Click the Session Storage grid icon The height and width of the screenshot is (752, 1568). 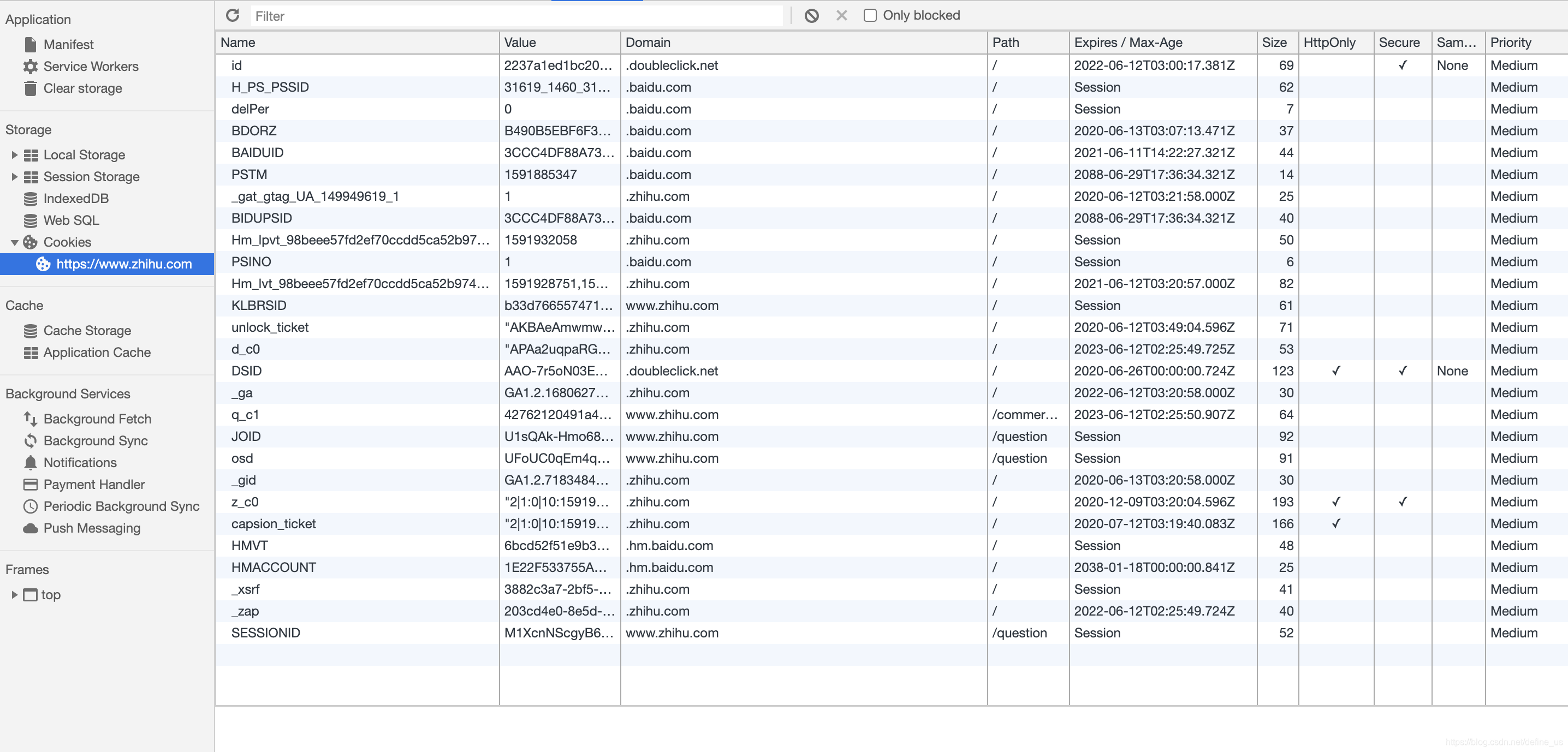[31, 177]
